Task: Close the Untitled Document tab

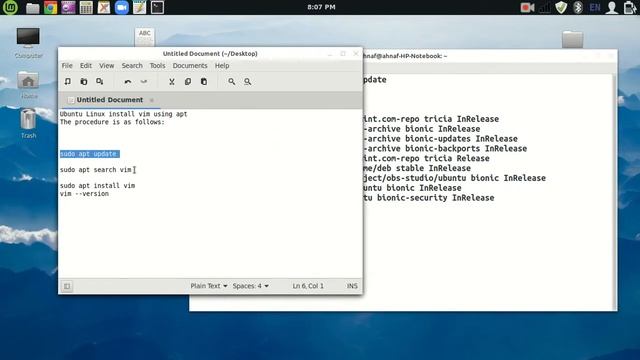Action: click(151, 100)
